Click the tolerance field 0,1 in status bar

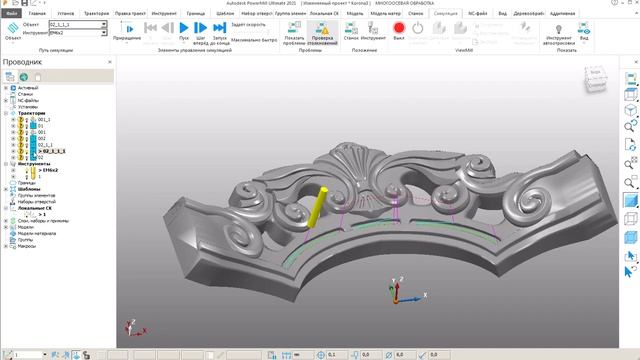click(336, 355)
